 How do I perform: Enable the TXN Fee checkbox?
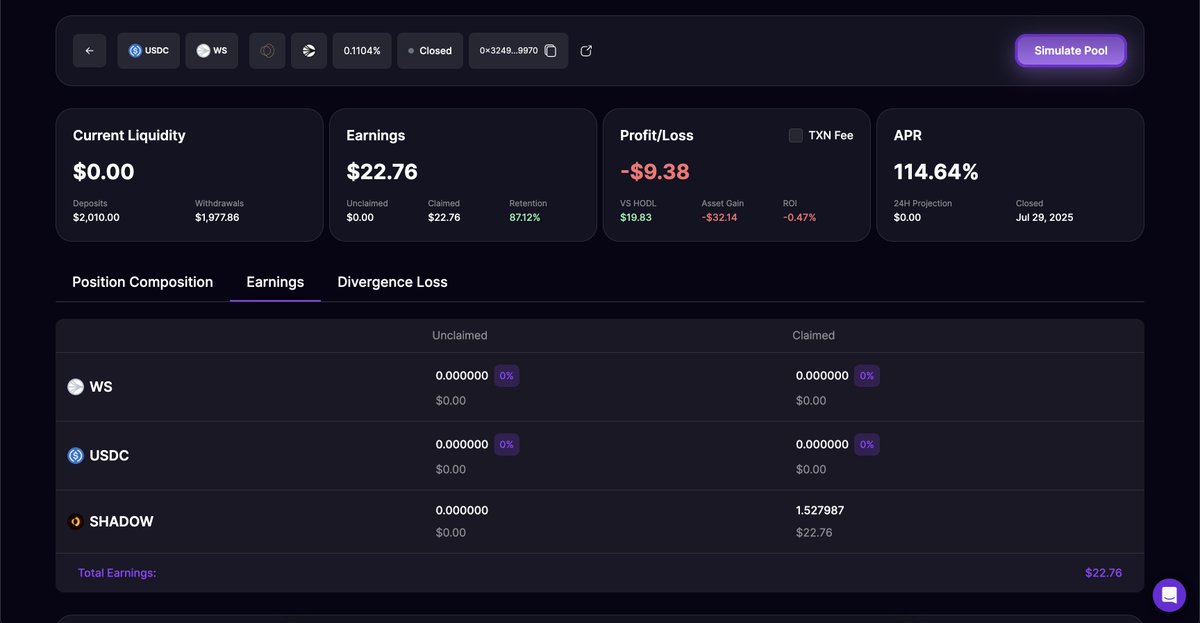pos(796,135)
